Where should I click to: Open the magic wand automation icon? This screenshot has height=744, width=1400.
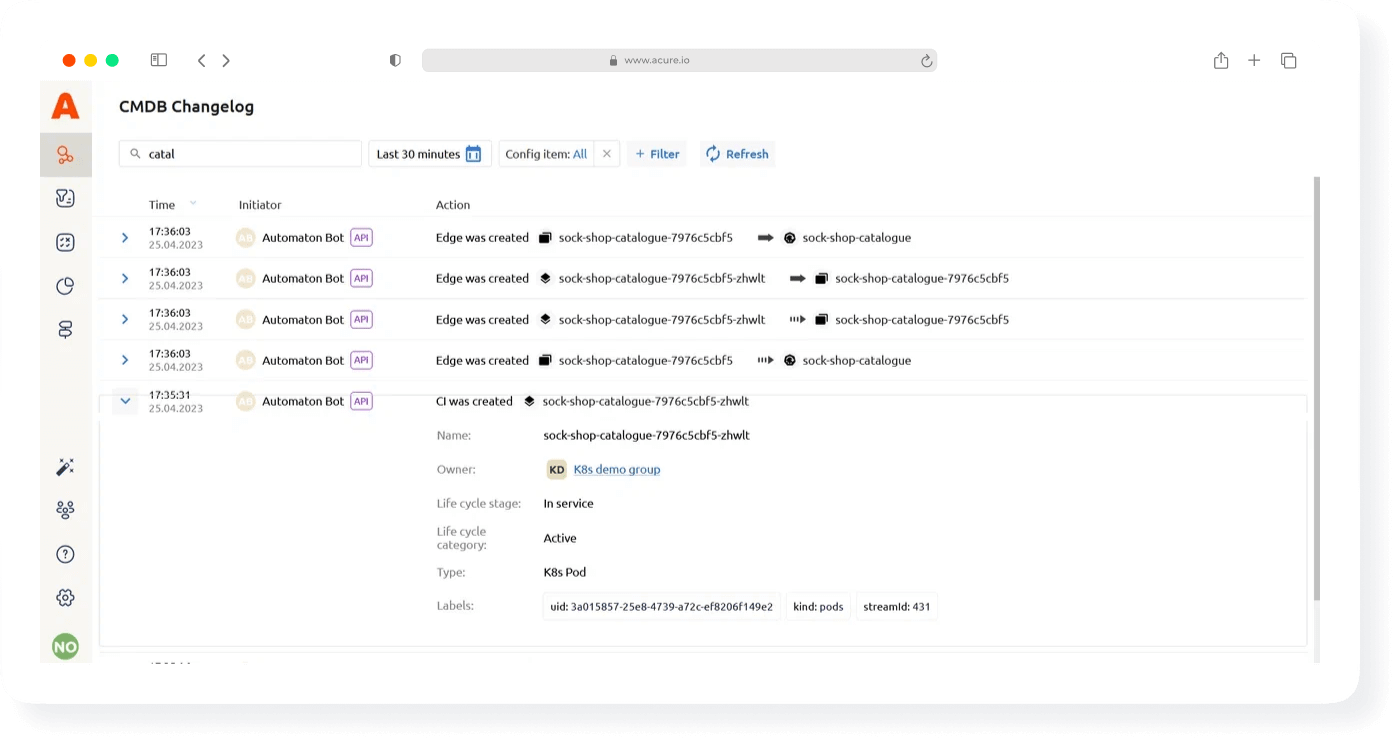click(65, 467)
